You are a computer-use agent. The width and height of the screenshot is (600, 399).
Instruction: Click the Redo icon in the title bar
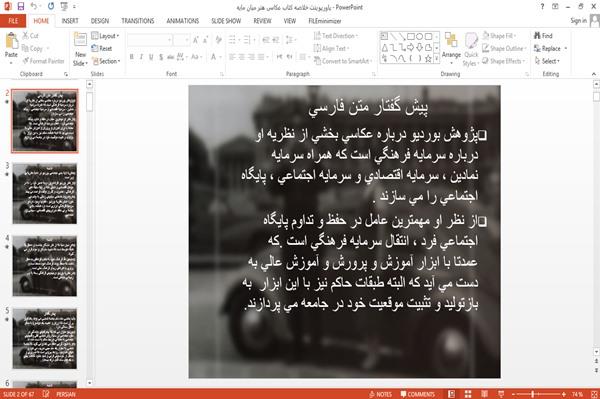51,7
